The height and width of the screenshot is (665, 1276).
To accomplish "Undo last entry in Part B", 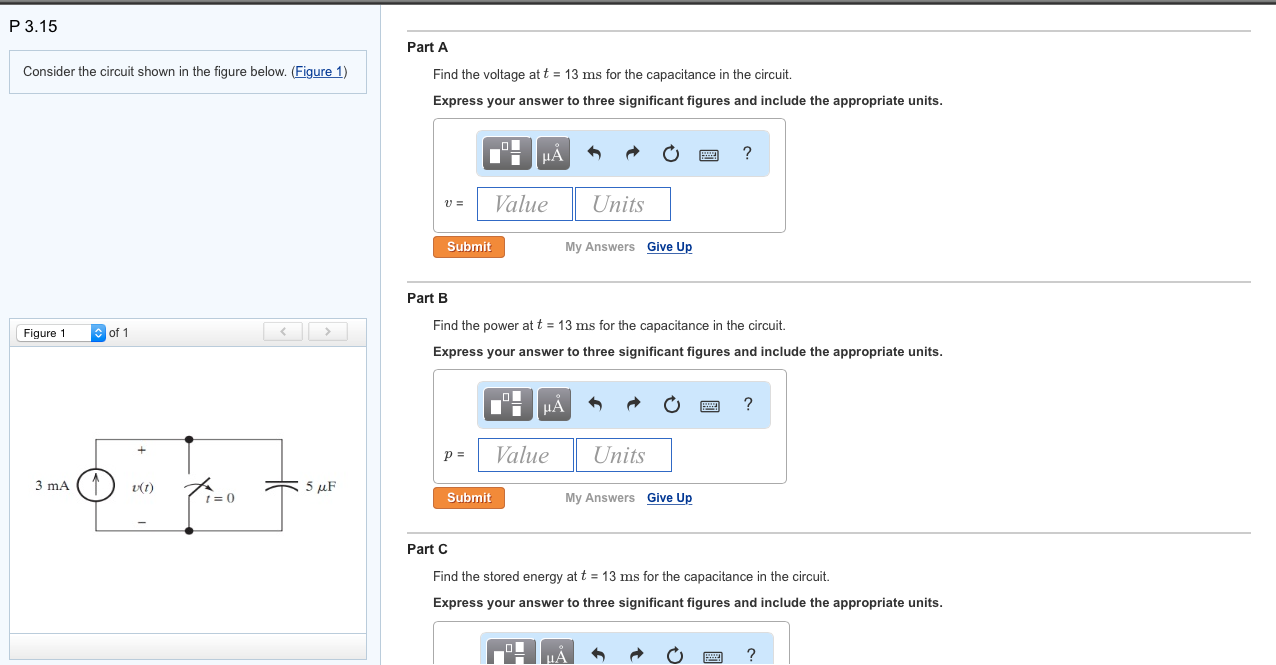I will [595, 404].
